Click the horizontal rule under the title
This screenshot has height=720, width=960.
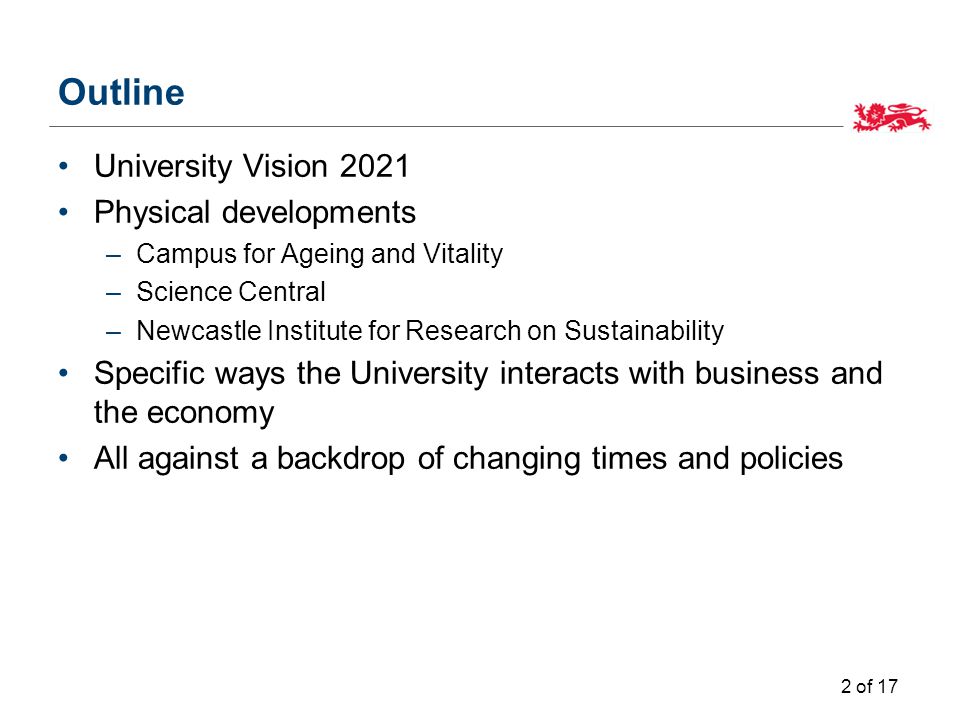click(x=446, y=127)
